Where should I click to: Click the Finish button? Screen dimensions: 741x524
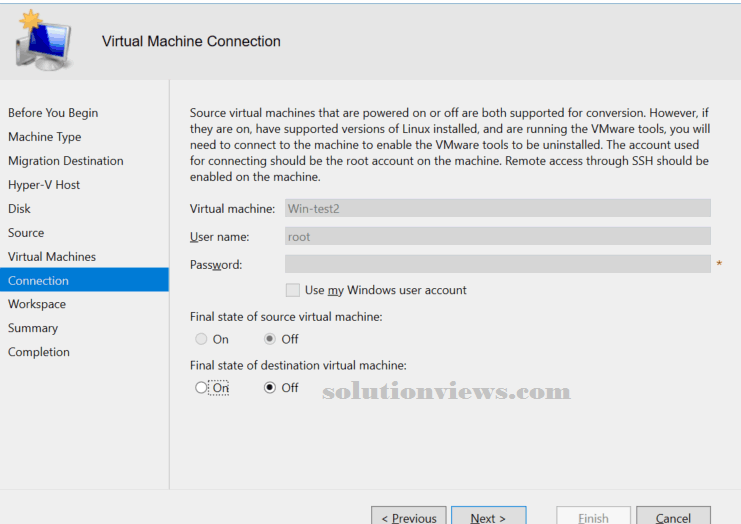tap(594, 516)
